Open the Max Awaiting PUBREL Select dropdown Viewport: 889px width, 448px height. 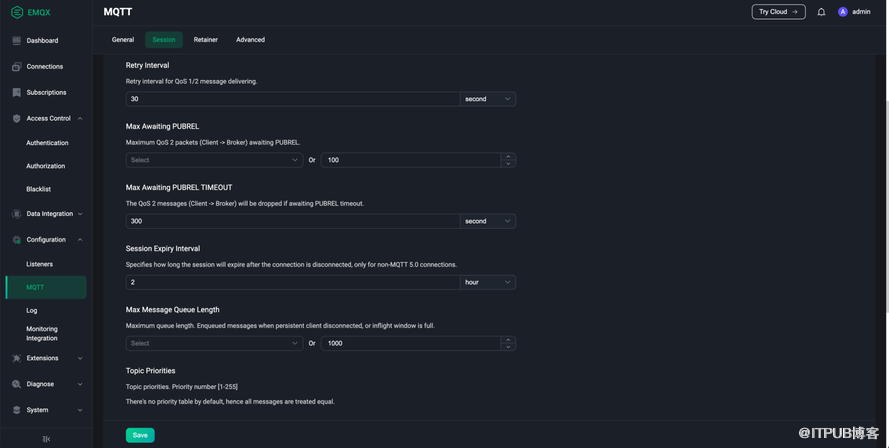[214, 160]
